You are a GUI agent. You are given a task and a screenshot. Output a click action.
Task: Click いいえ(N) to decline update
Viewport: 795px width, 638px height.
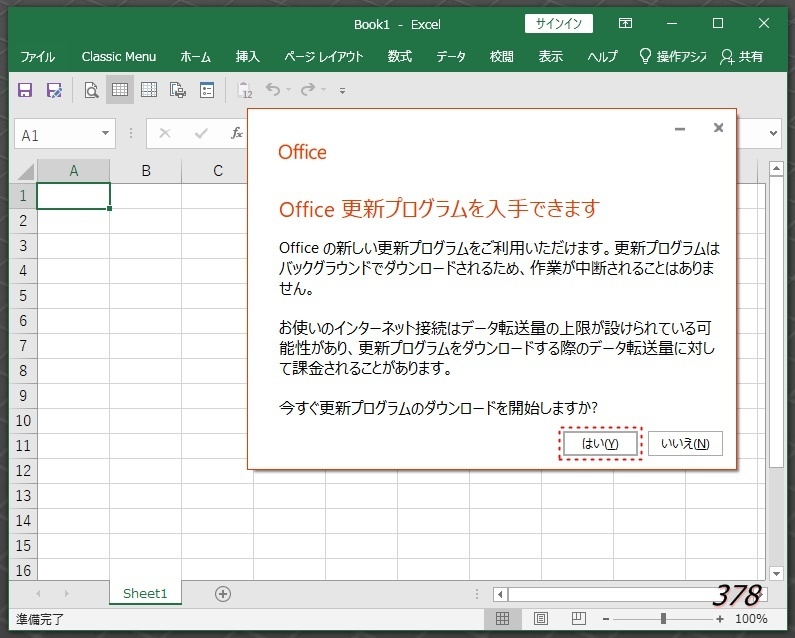coord(685,444)
